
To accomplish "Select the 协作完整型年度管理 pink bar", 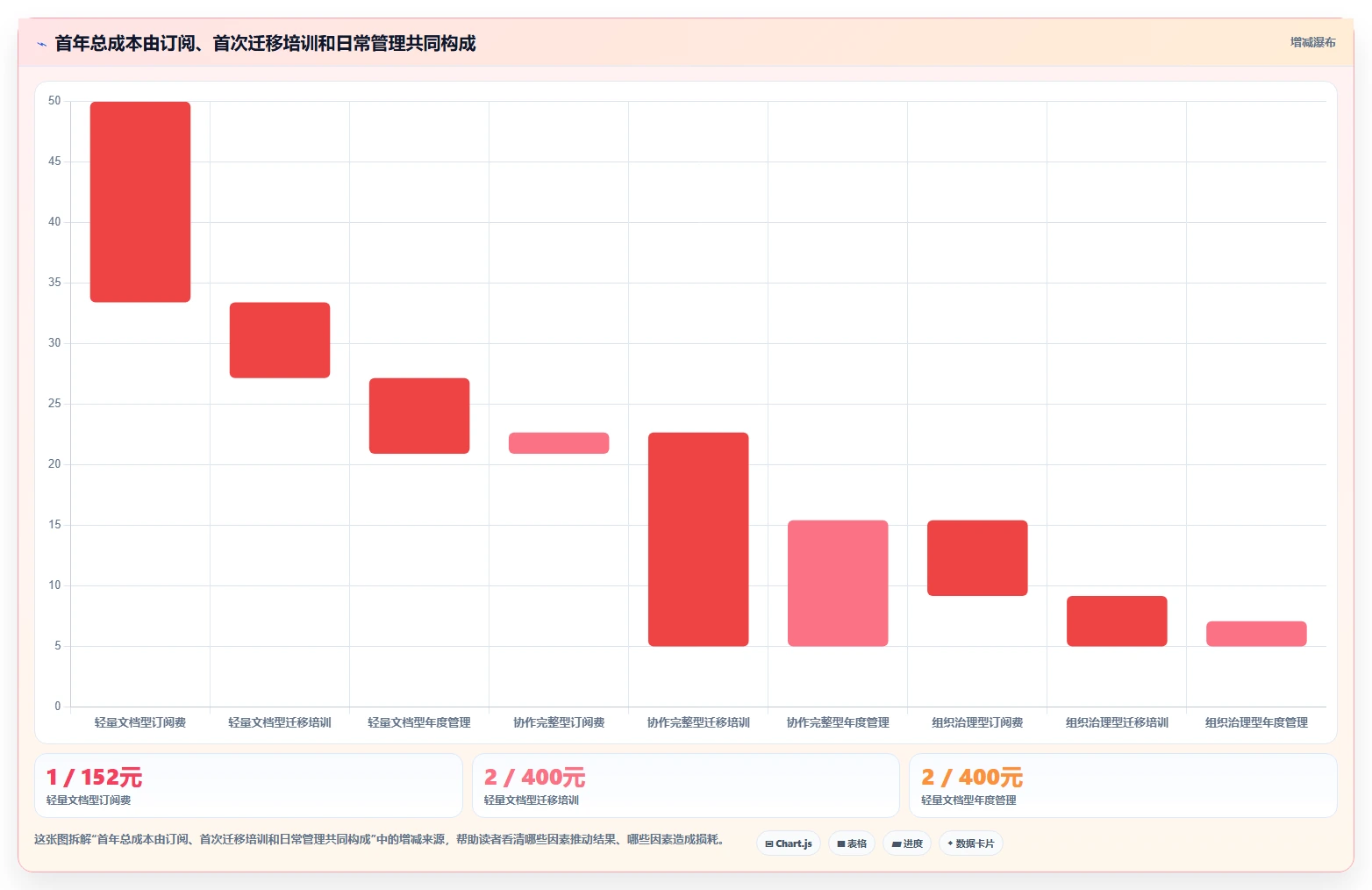I will 838,583.
